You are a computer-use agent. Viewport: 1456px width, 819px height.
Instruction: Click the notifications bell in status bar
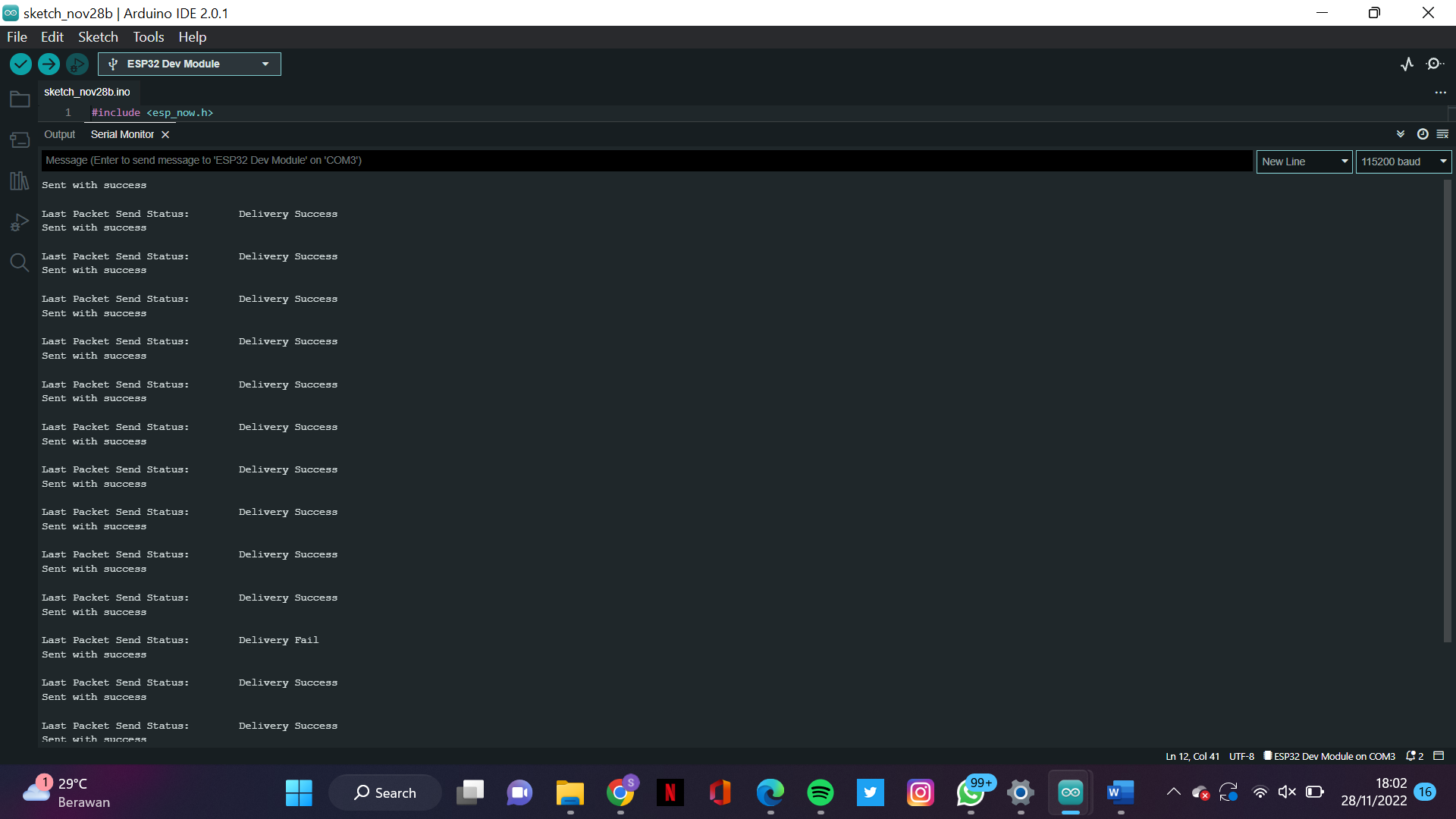[x=1414, y=756]
